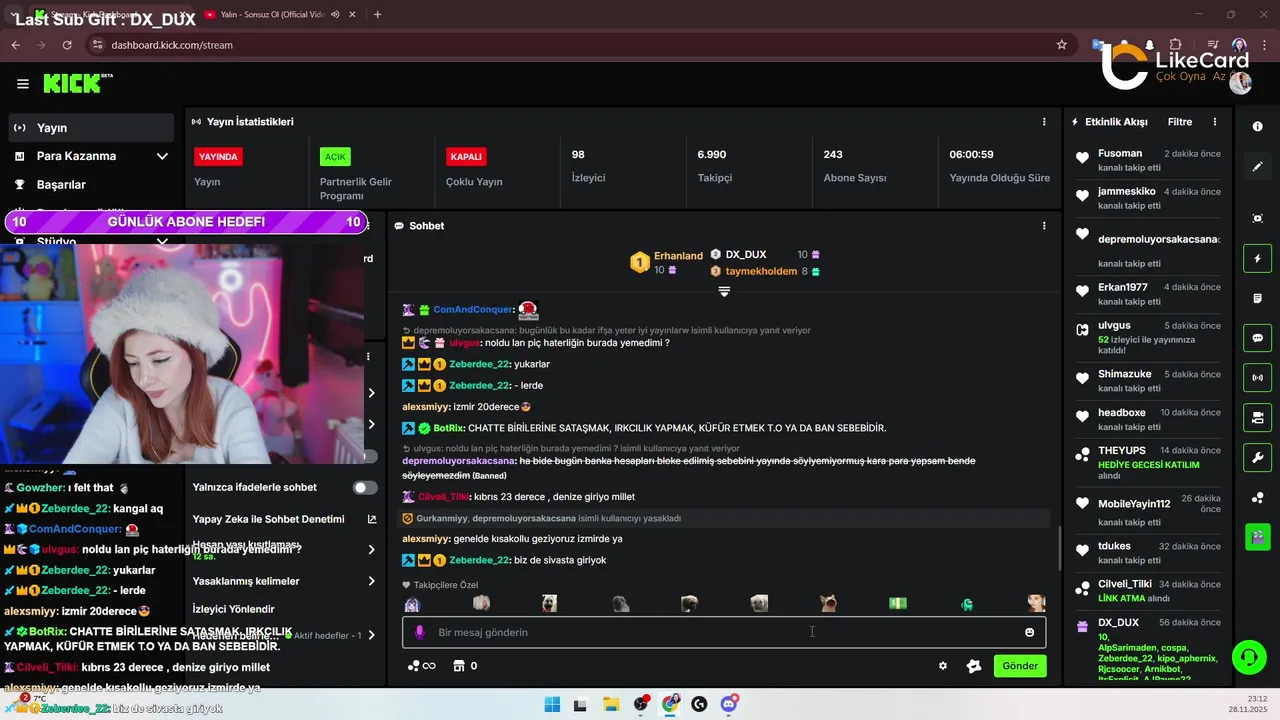This screenshot has height=720, width=1280.
Task: Click the purple microphone icon in message box
Action: point(420,632)
